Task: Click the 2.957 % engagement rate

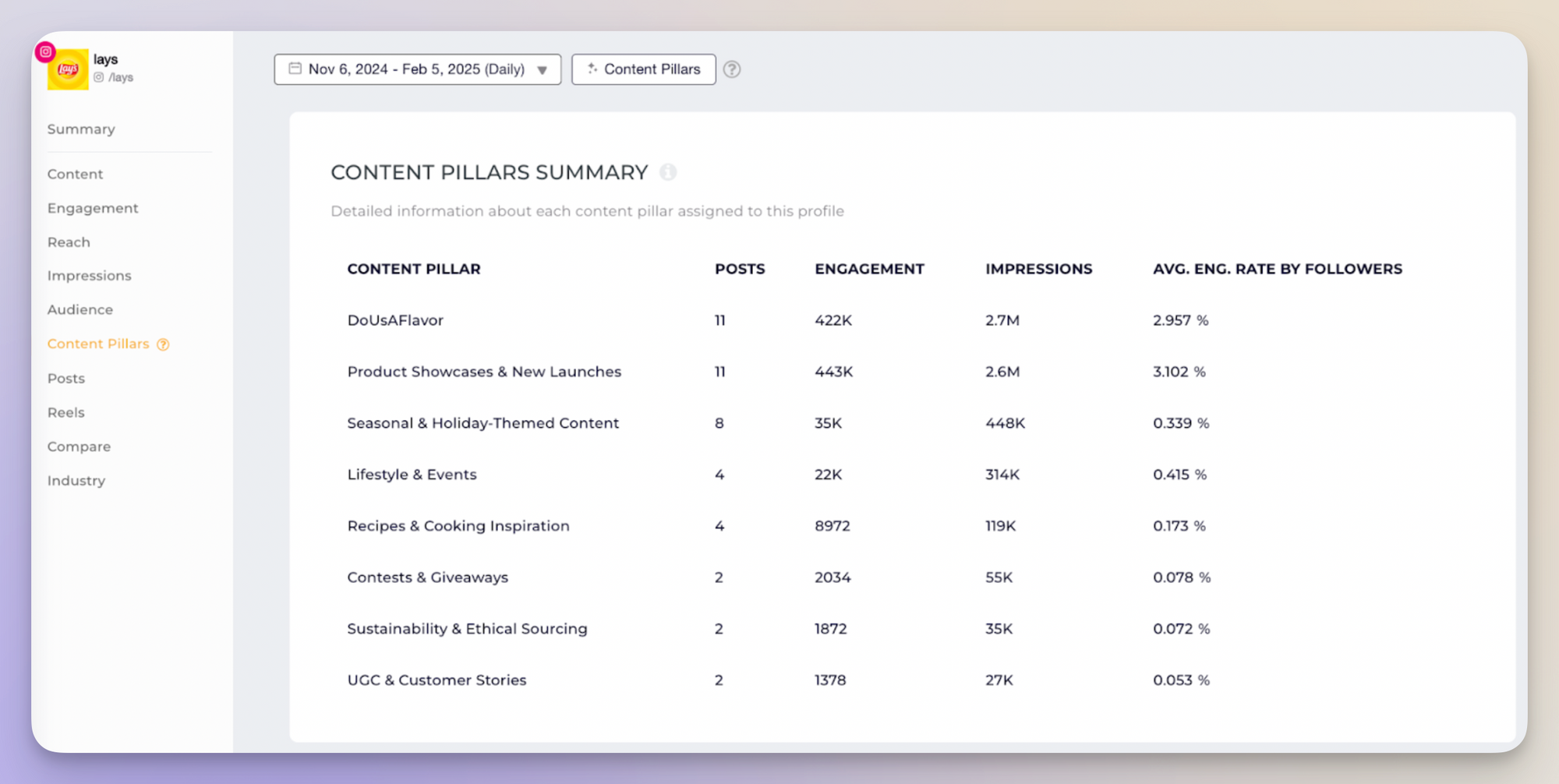Action: pyautogui.click(x=1181, y=320)
